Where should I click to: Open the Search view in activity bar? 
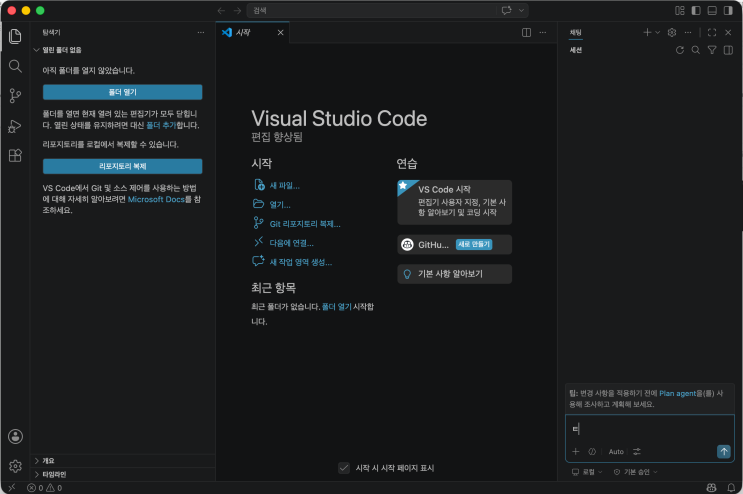pos(15,66)
